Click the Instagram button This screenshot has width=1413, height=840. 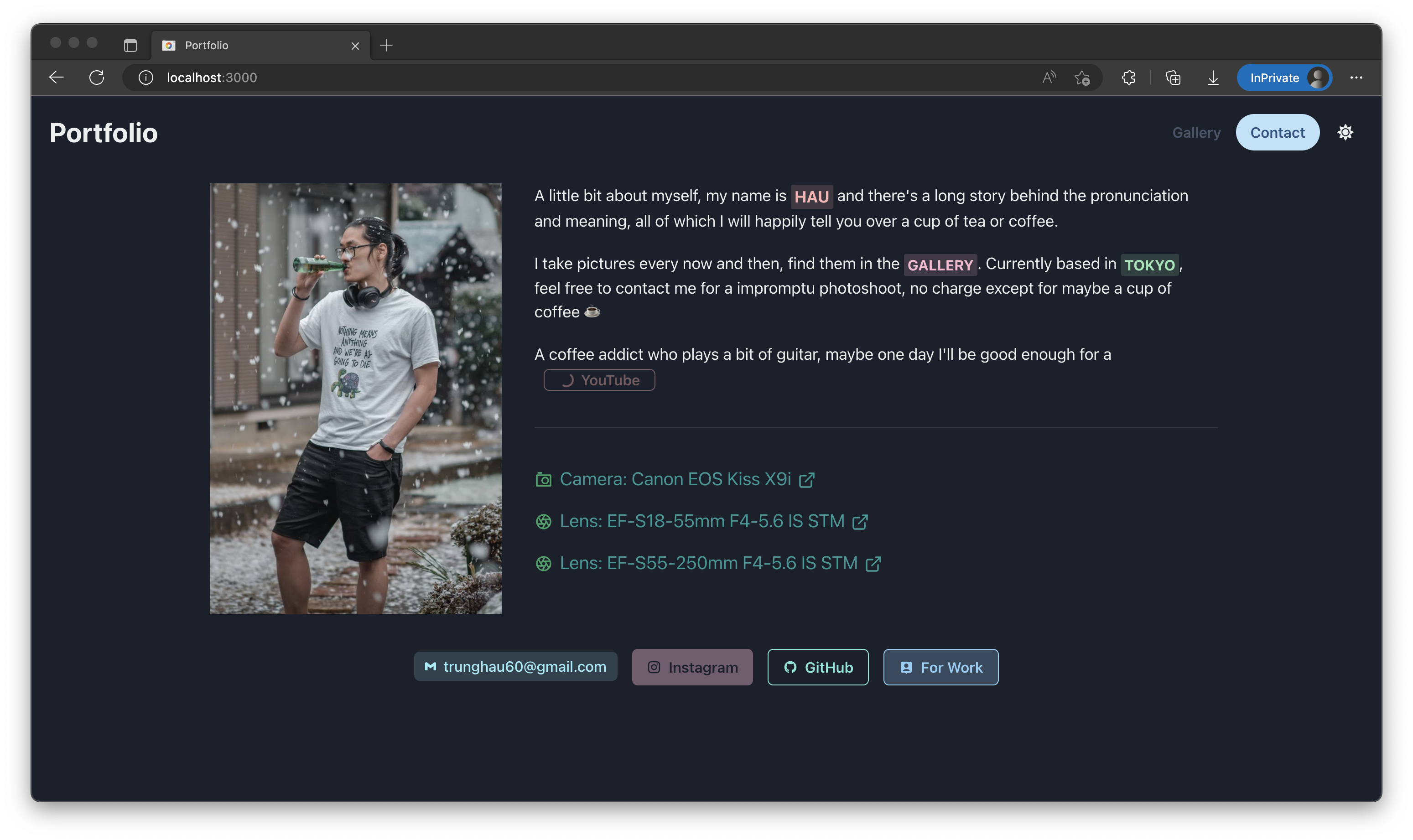pos(692,667)
